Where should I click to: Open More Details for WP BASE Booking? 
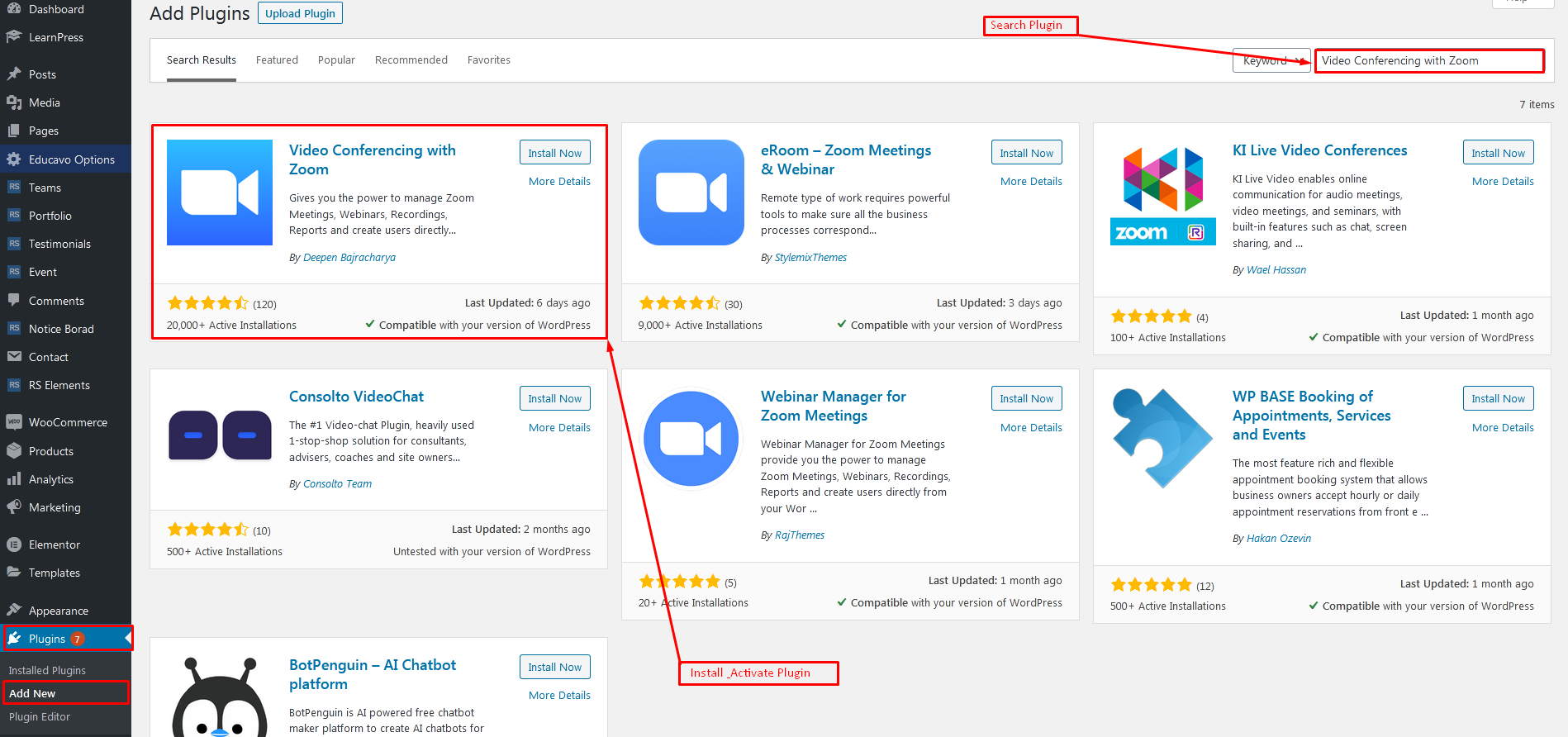(x=1503, y=428)
